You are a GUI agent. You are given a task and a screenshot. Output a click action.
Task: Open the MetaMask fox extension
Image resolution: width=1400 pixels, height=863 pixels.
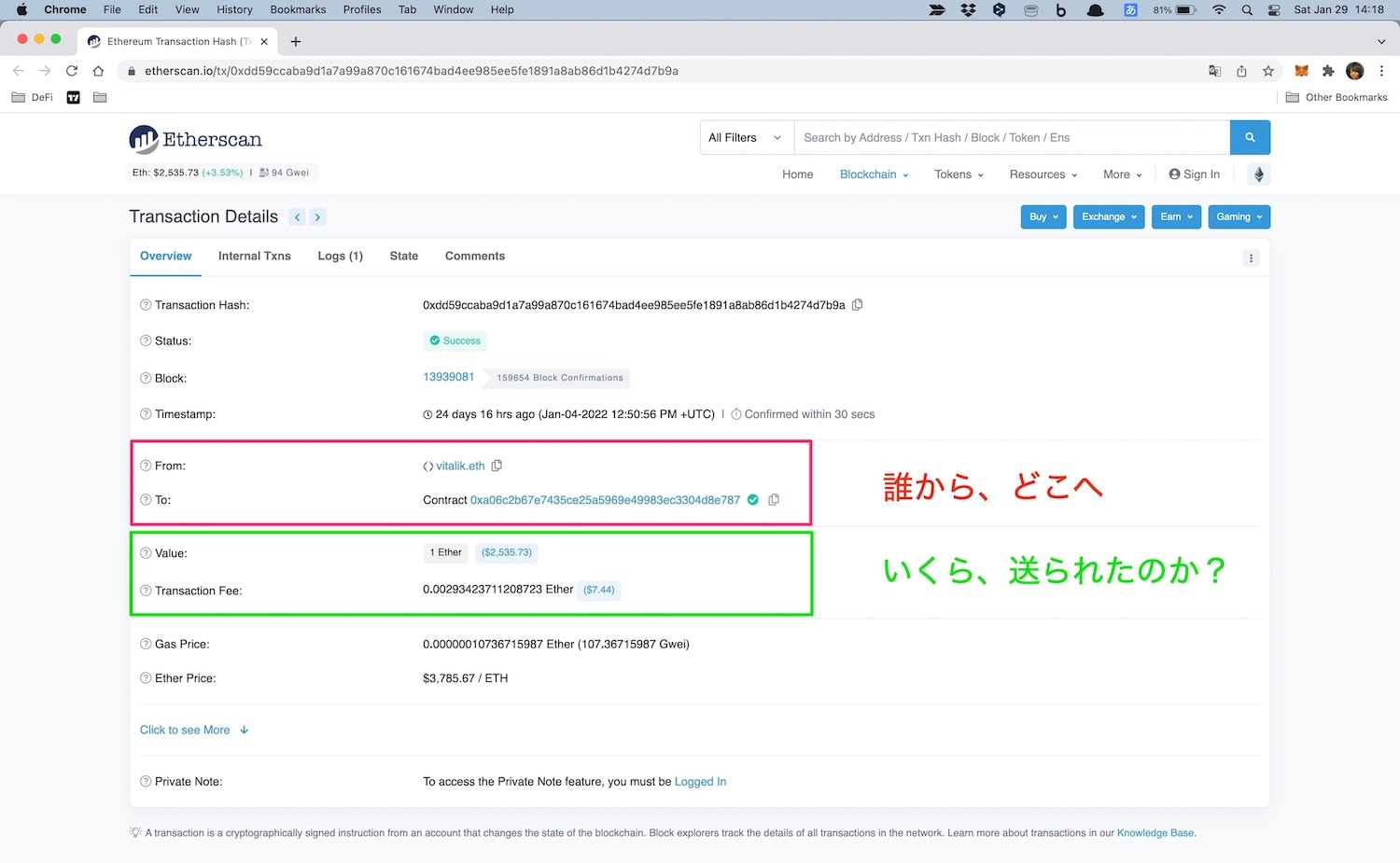[1301, 71]
